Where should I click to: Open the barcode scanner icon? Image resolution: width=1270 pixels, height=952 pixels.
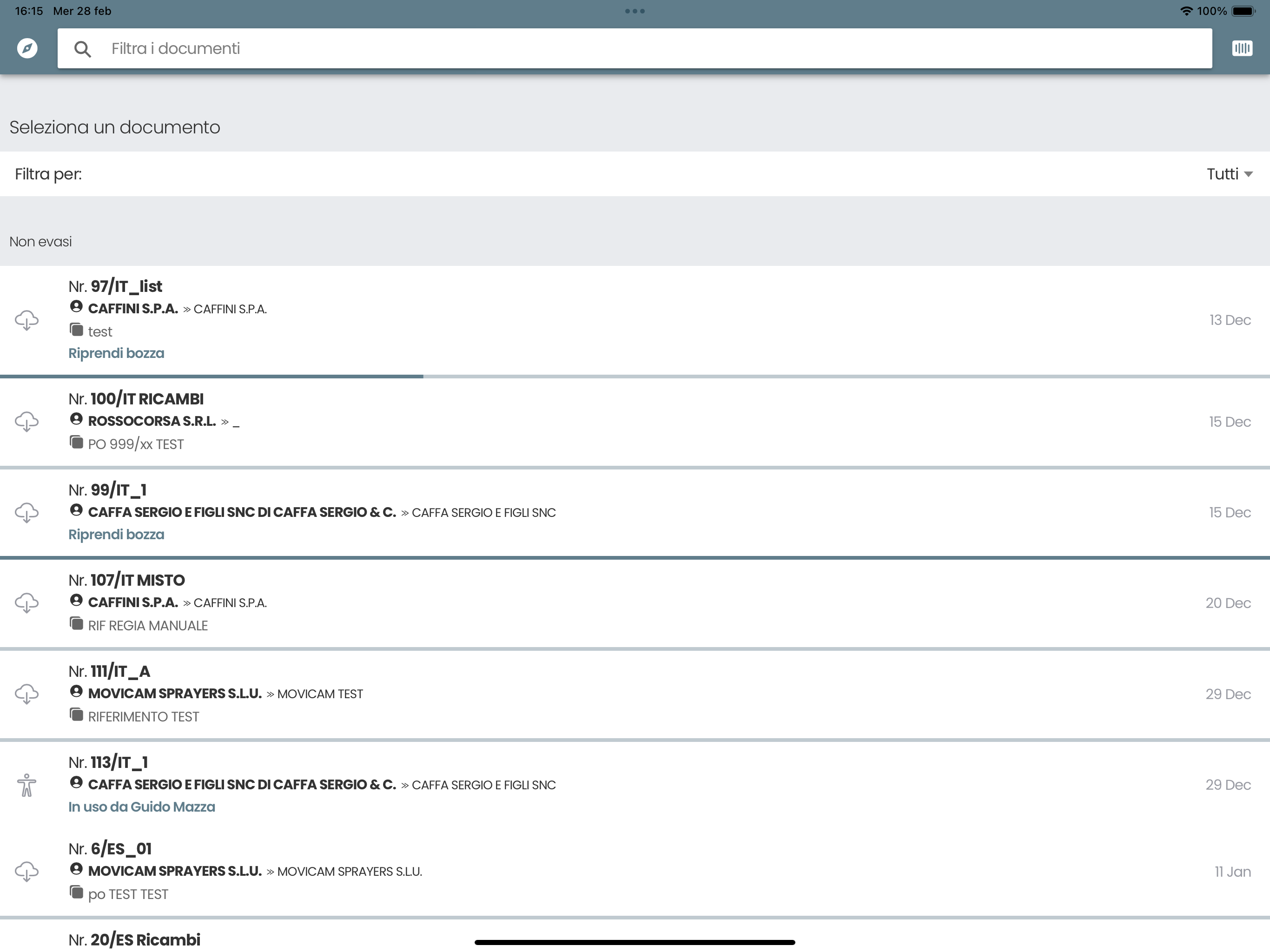(x=1242, y=48)
